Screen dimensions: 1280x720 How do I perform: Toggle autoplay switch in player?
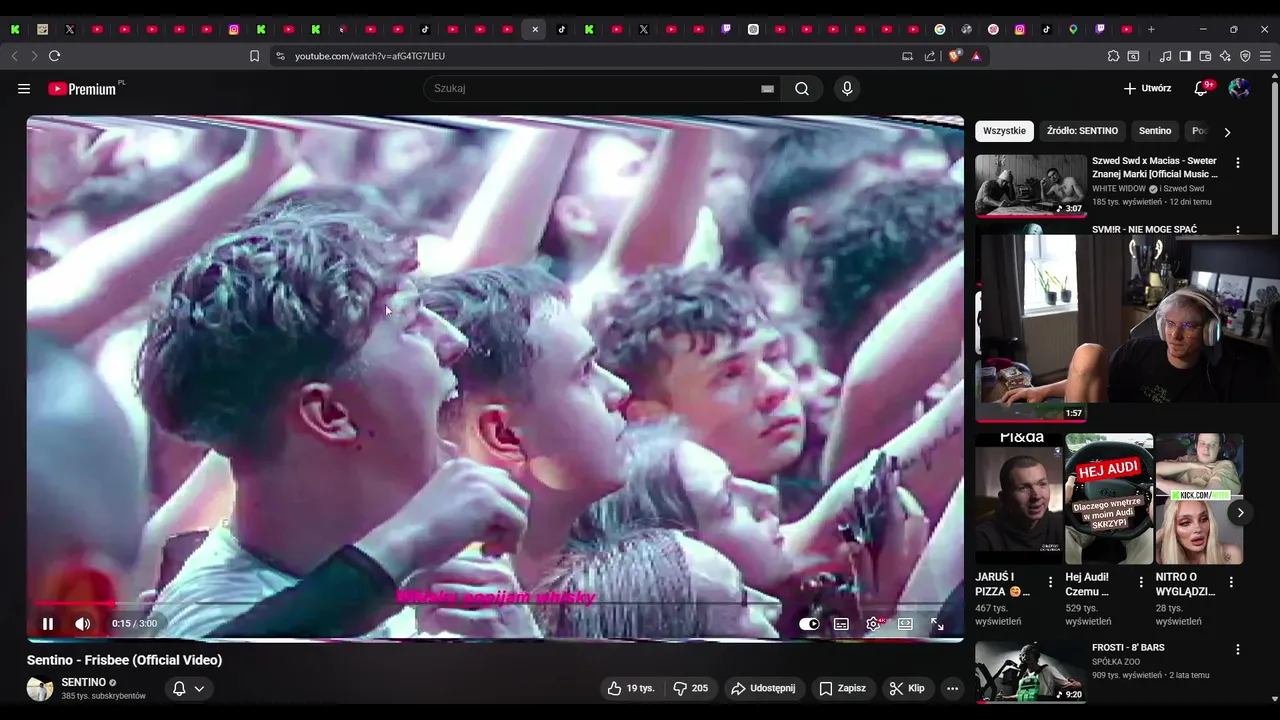click(809, 623)
